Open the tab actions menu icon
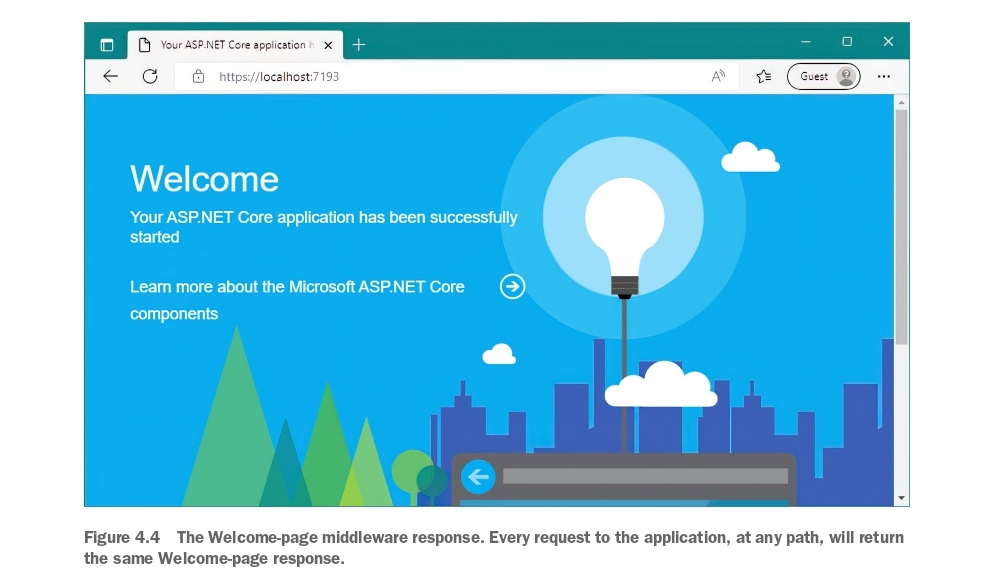Viewport: 988px width, 585px height. [107, 45]
